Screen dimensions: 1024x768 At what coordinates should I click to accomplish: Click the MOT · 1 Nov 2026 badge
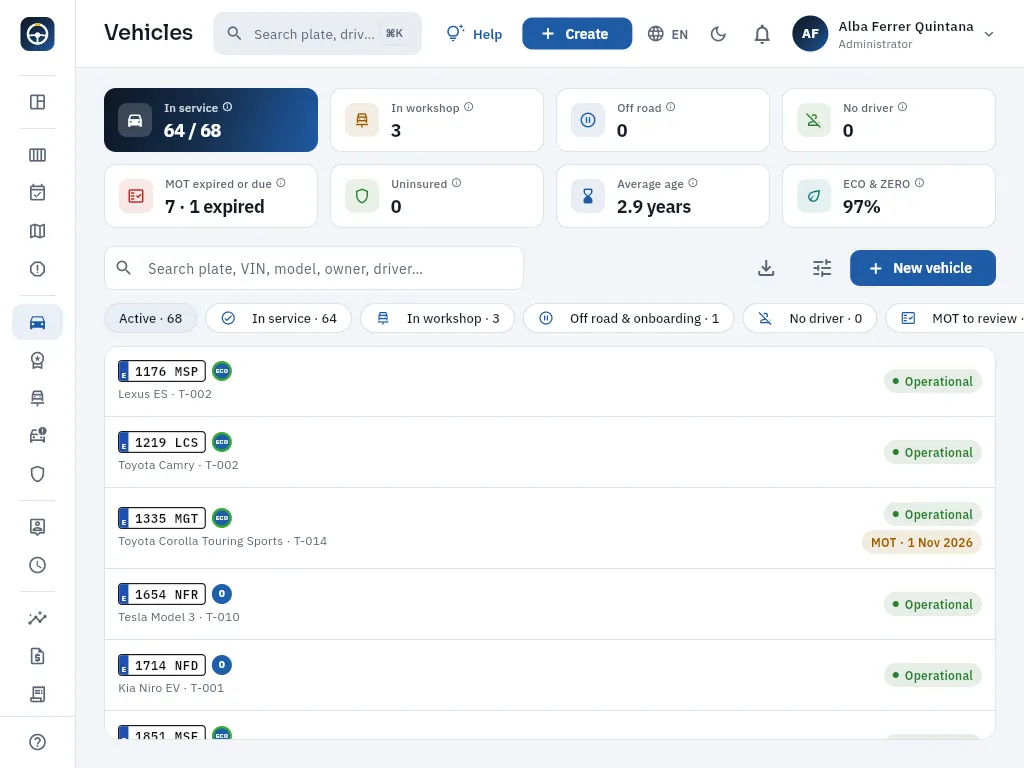(x=921, y=543)
